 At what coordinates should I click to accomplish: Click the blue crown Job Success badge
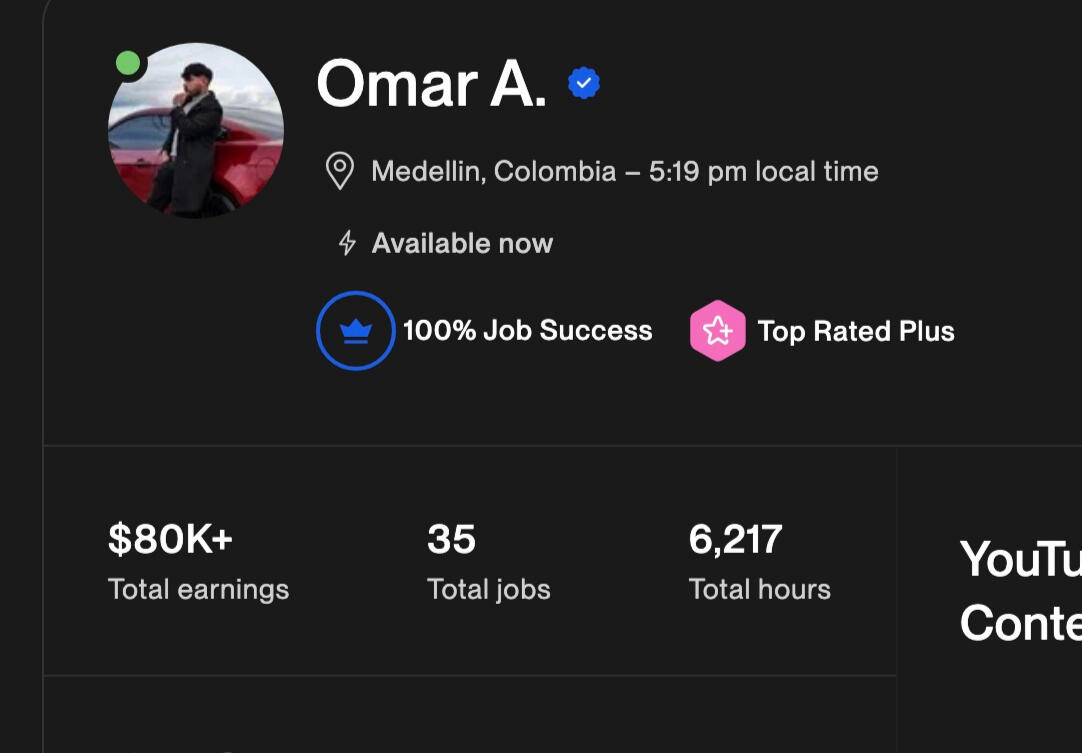coord(356,331)
